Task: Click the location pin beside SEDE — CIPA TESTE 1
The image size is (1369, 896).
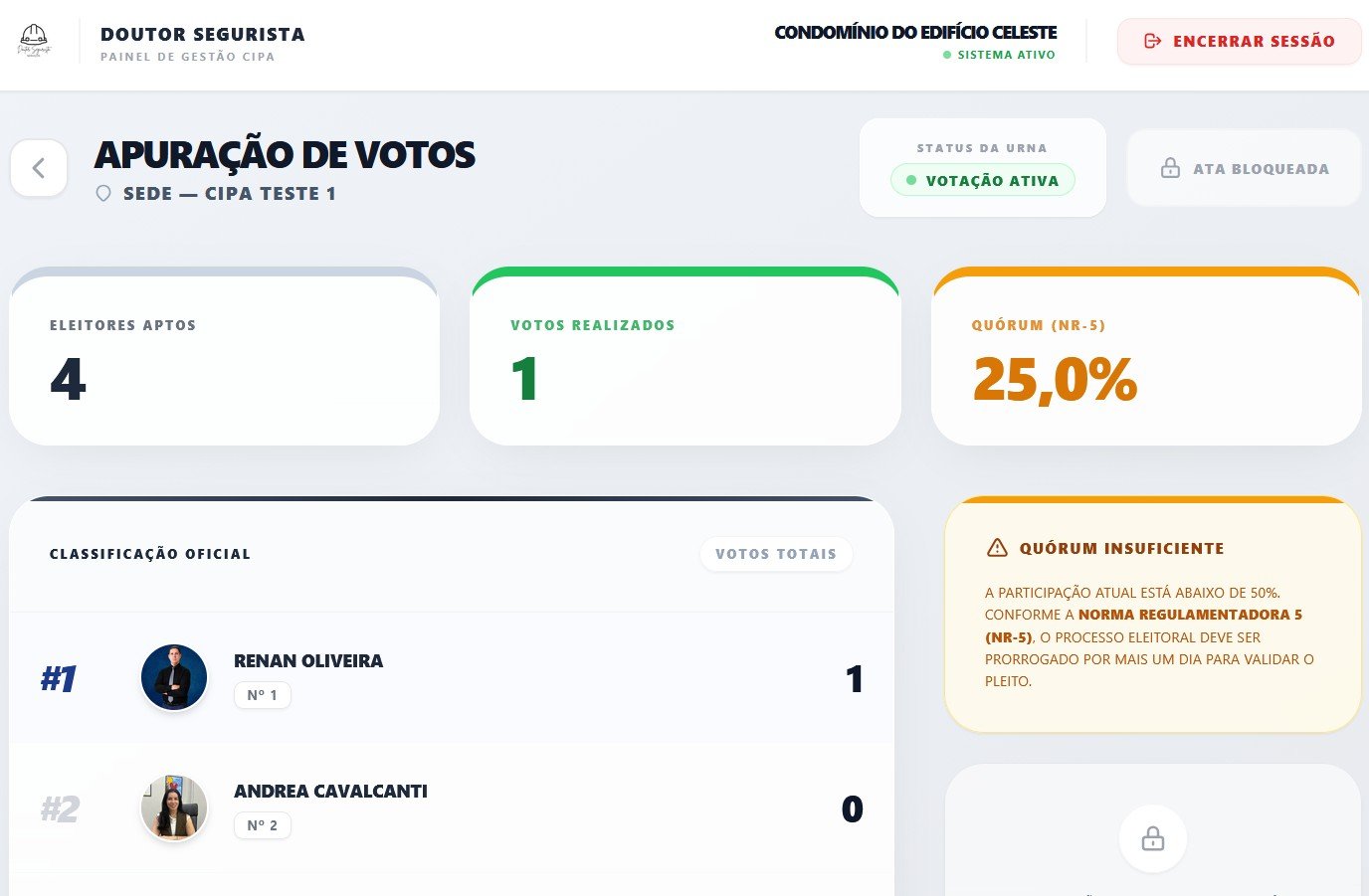Action: point(103,193)
